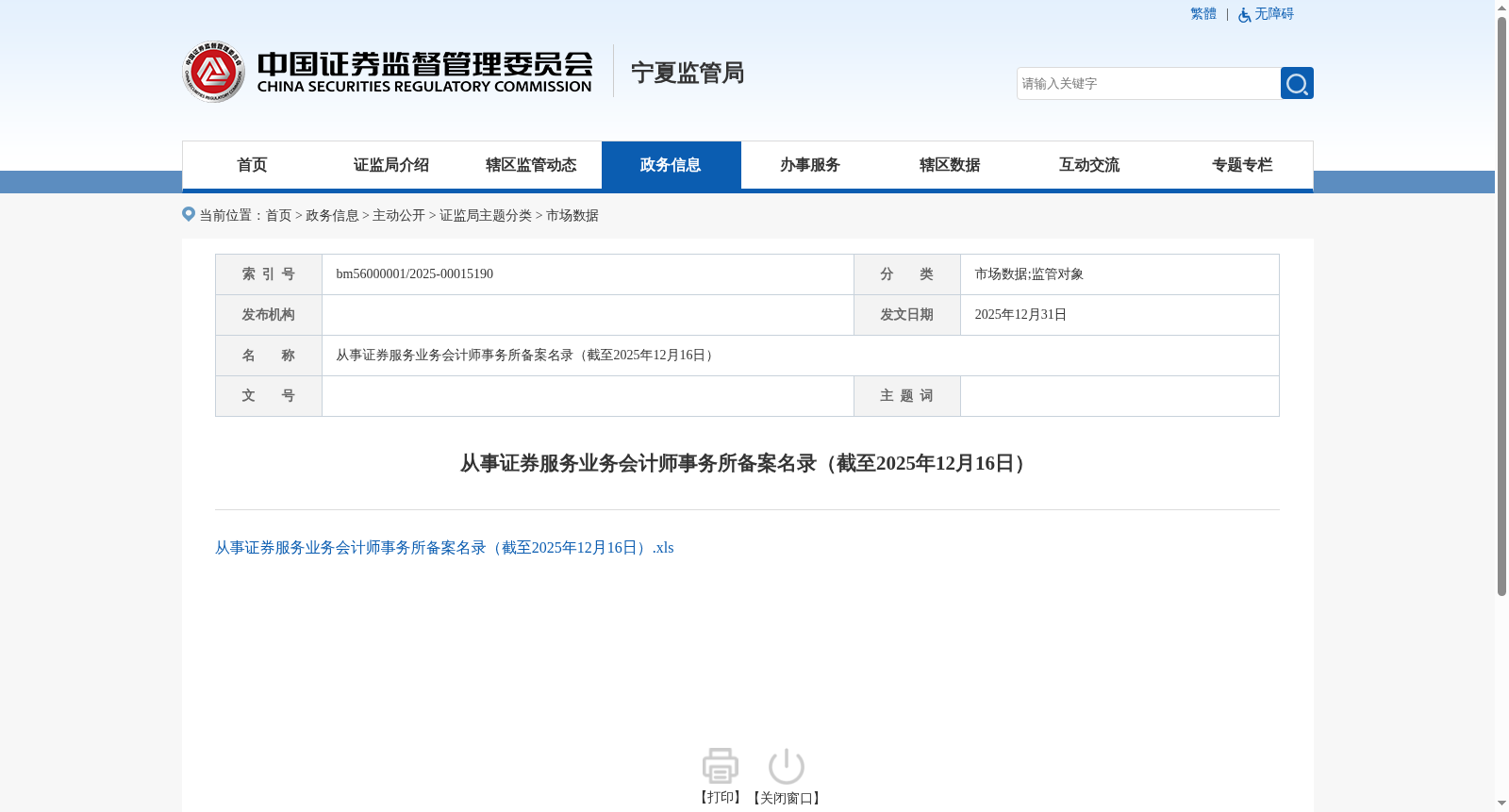Image resolution: width=1509 pixels, height=812 pixels.
Task: Open the 辖区数据 navigation tab
Action: (x=950, y=165)
